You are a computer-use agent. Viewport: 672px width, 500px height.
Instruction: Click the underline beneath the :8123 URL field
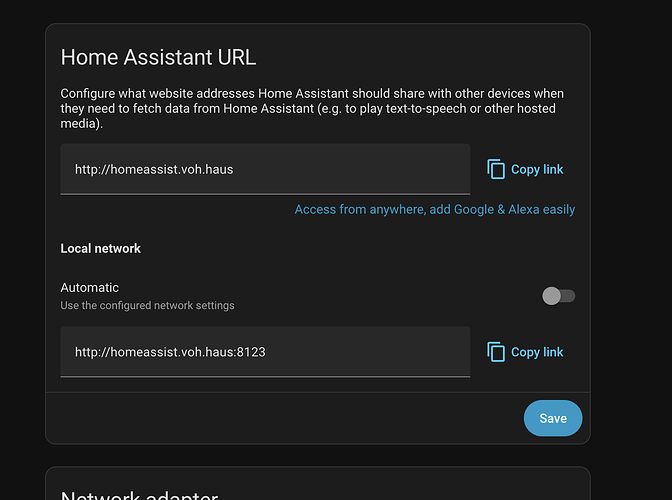click(265, 377)
